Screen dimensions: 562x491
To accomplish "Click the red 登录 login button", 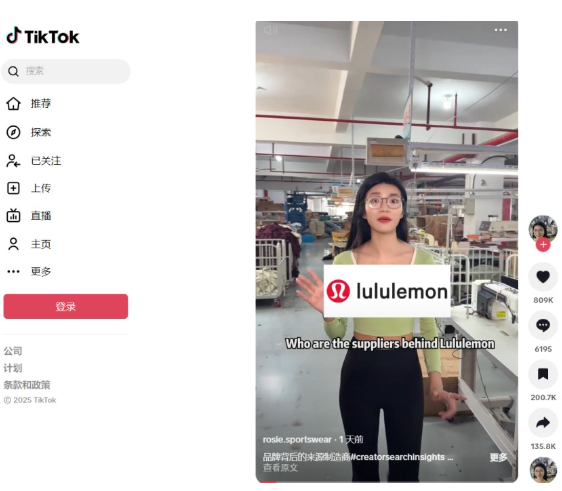I will (x=66, y=306).
